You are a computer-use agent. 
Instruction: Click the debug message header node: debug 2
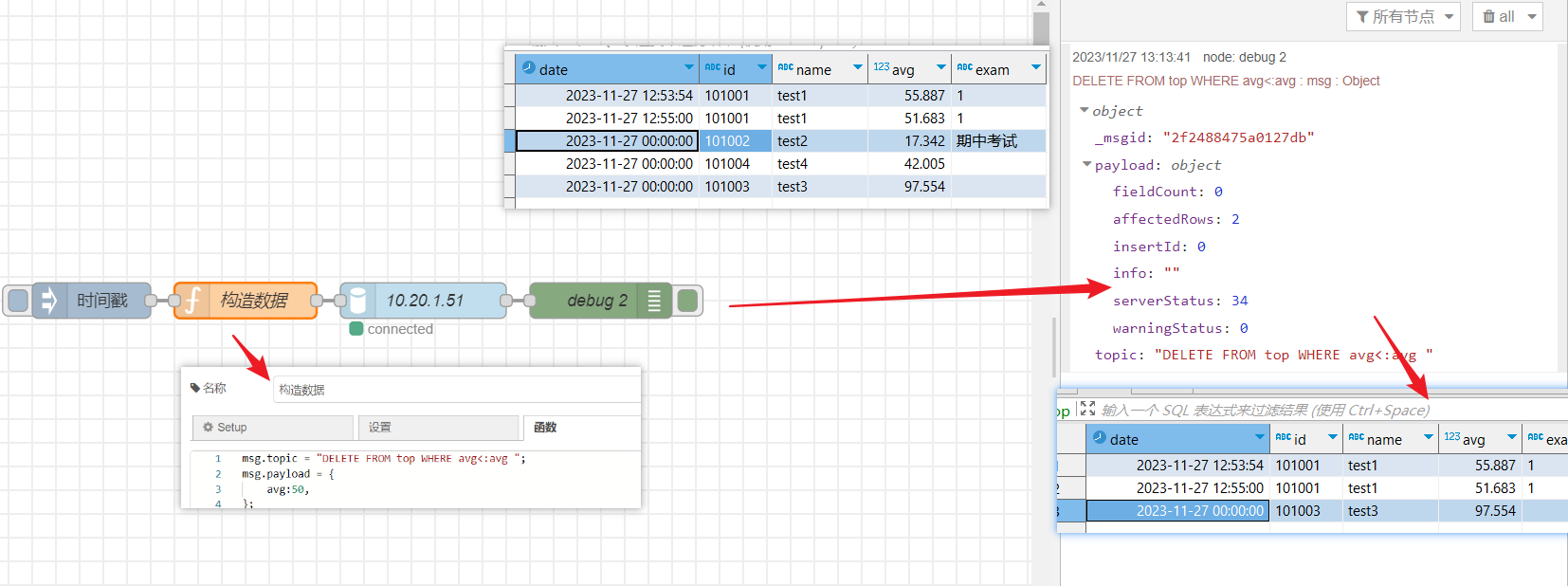(x=1245, y=57)
